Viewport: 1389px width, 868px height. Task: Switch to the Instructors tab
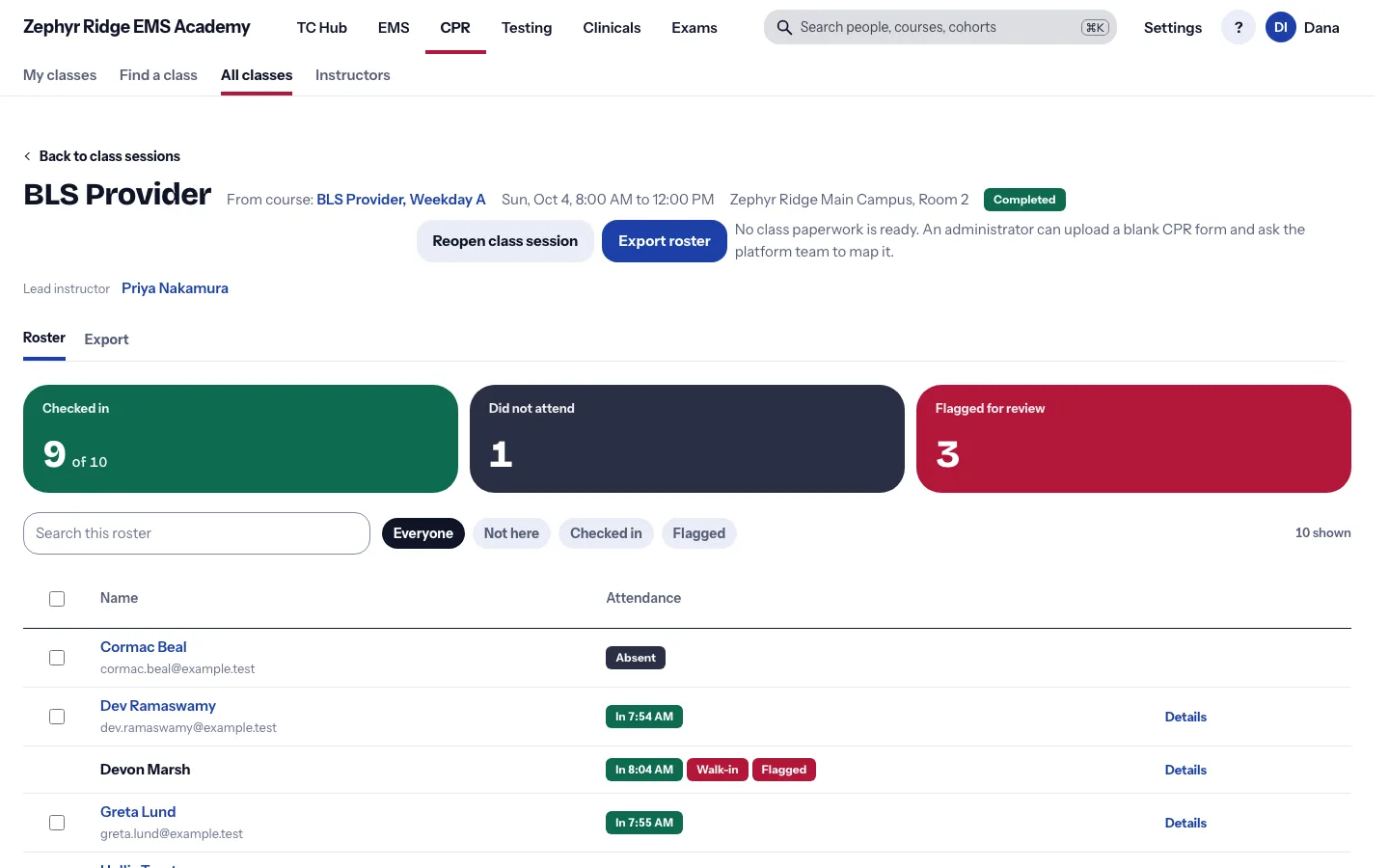point(353,75)
